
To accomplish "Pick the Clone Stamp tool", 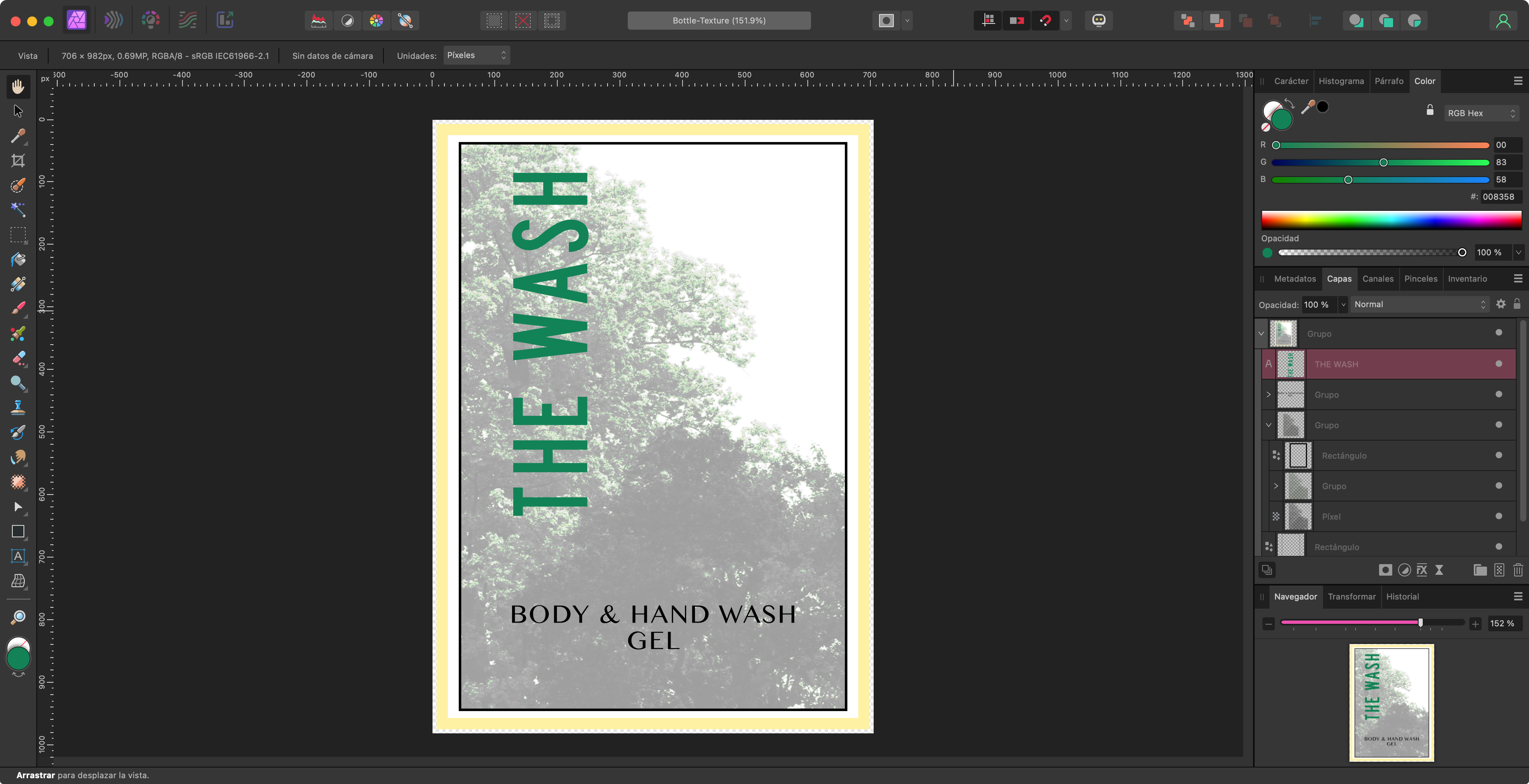I will click(18, 407).
